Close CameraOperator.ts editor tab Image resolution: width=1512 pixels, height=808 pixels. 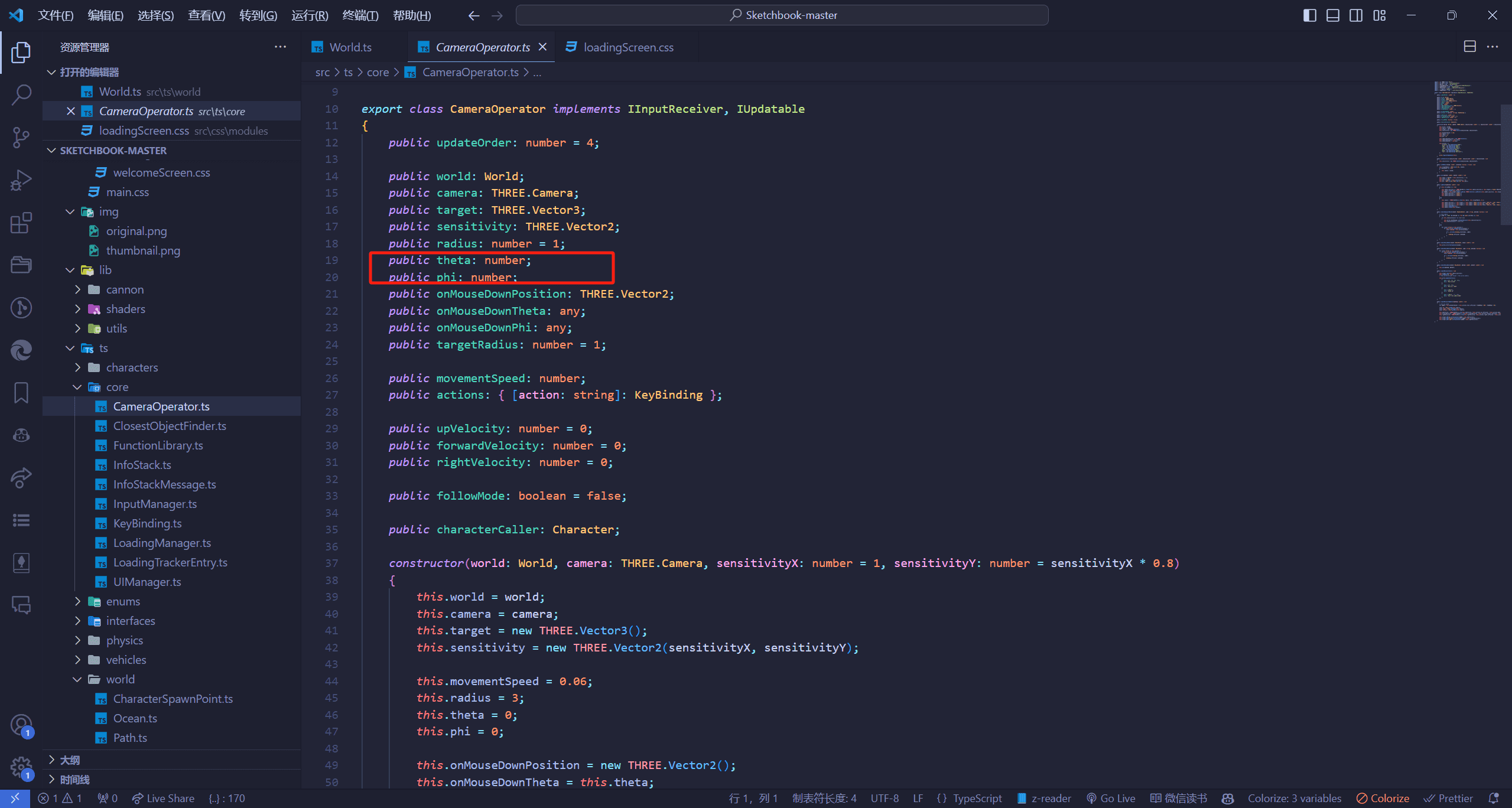(x=540, y=47)
